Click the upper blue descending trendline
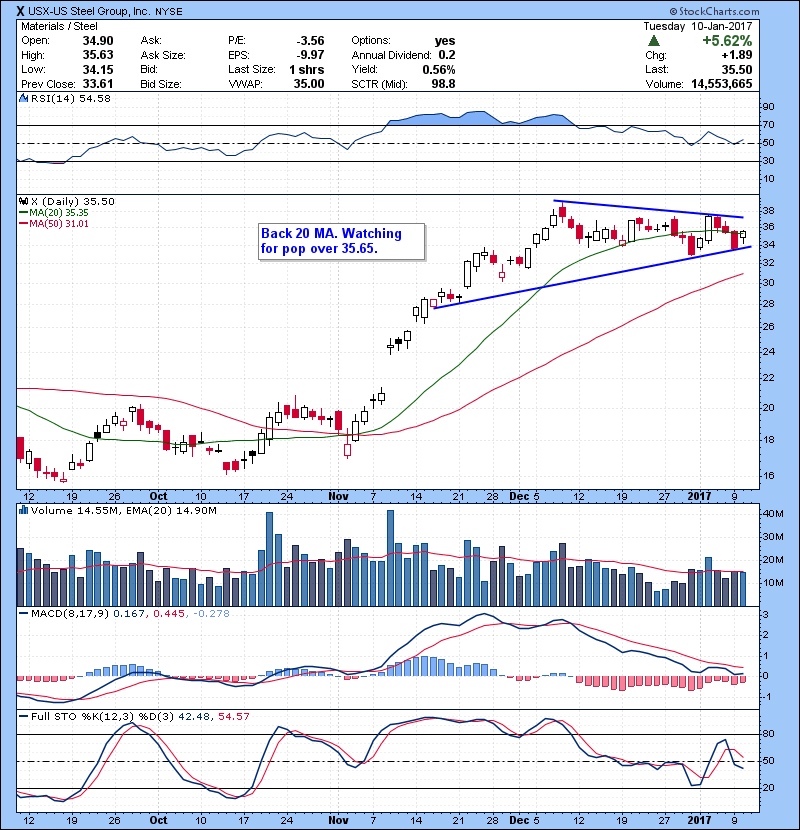The image size is (800, 830). [x=648, y=209]
